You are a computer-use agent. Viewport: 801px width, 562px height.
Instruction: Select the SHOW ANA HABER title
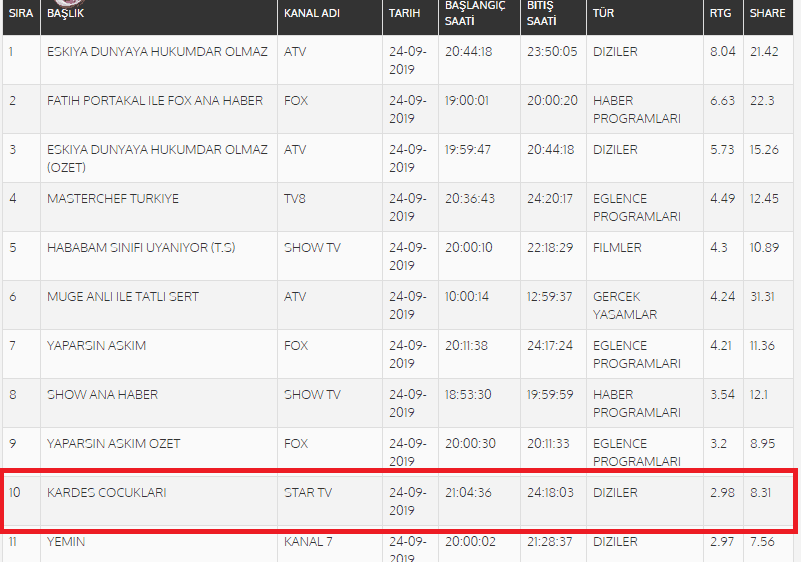coord(102,394)
